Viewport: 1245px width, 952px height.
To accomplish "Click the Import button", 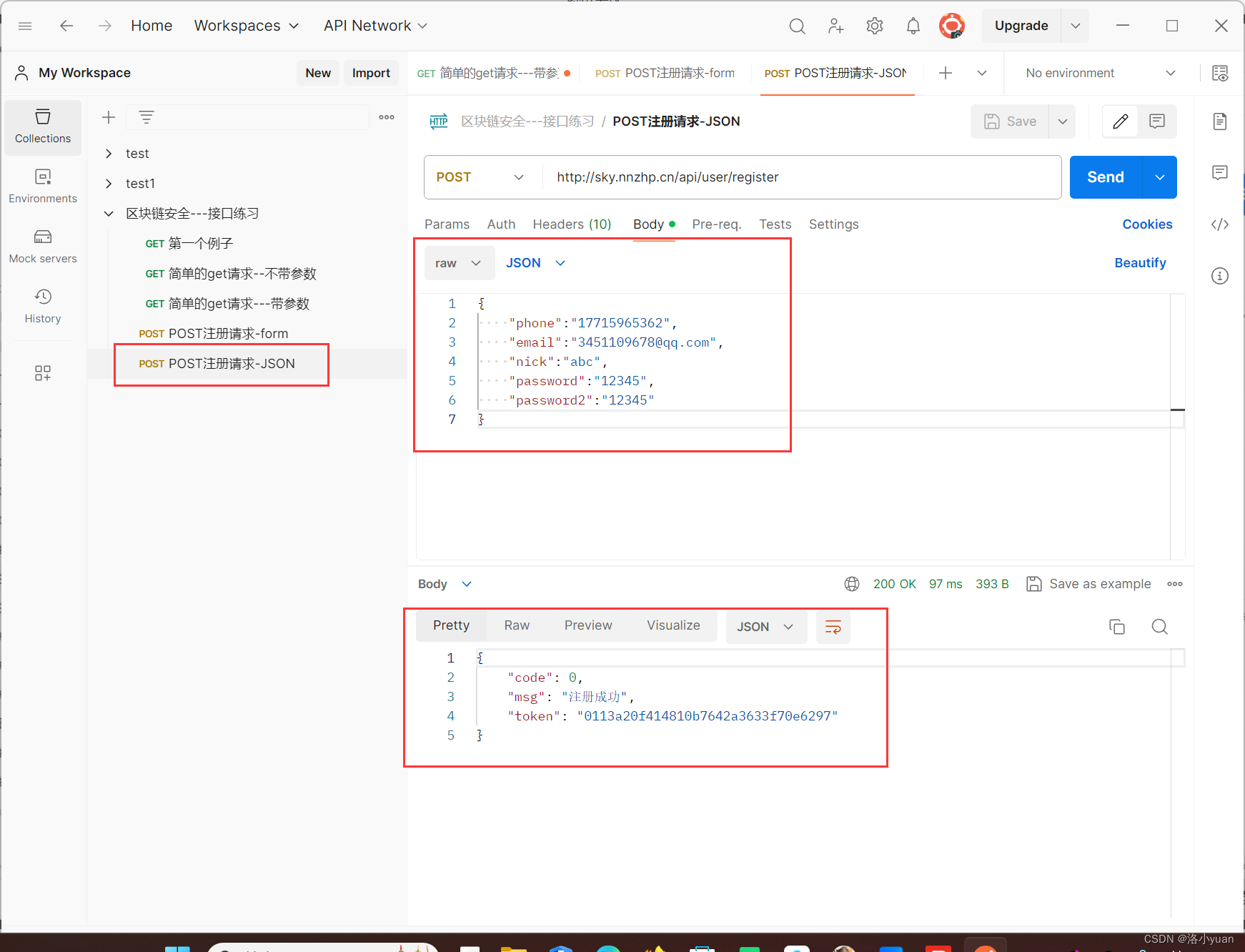I will click(371, 73).
